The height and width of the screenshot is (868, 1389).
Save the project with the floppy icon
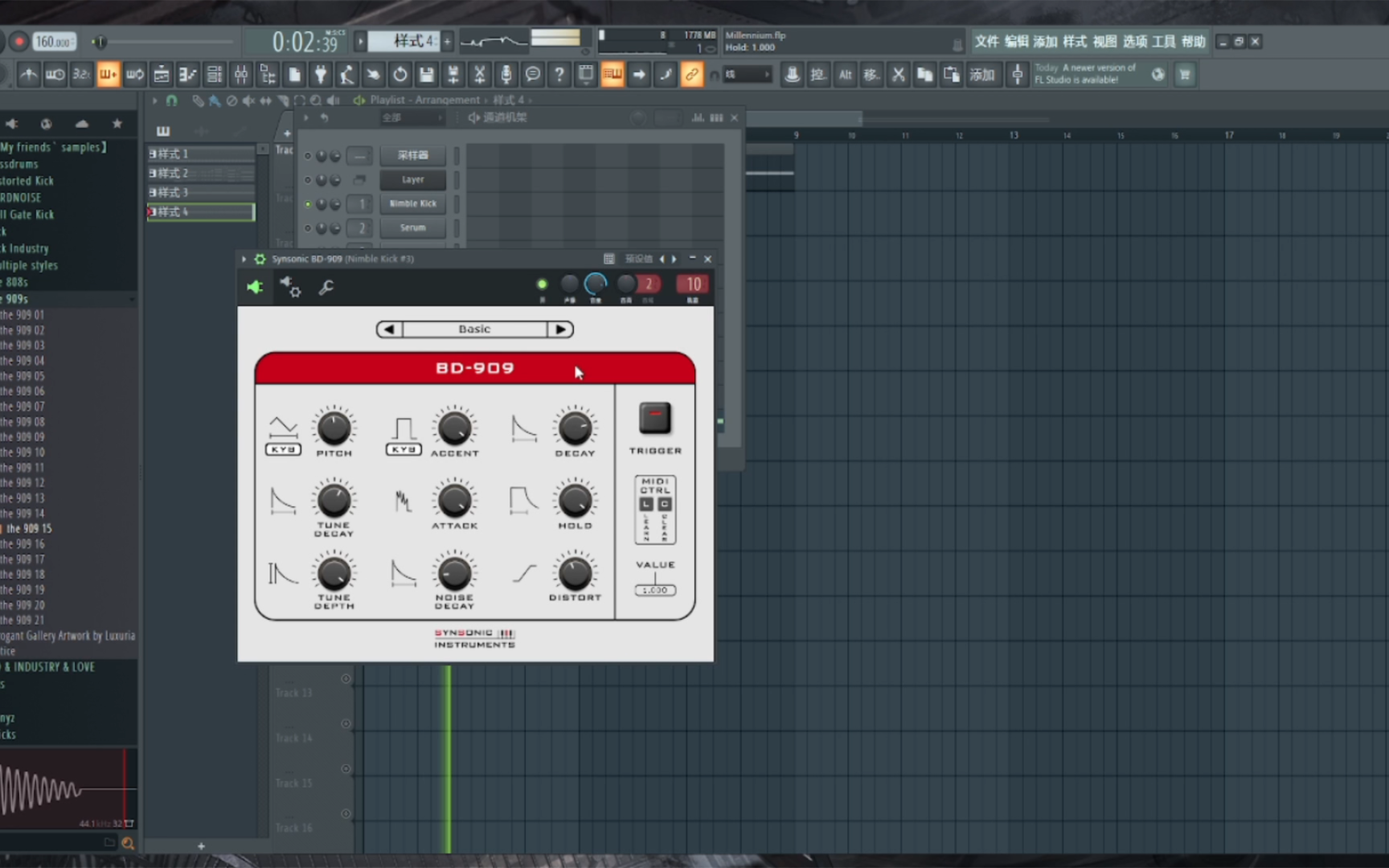[x=427, y=75]
